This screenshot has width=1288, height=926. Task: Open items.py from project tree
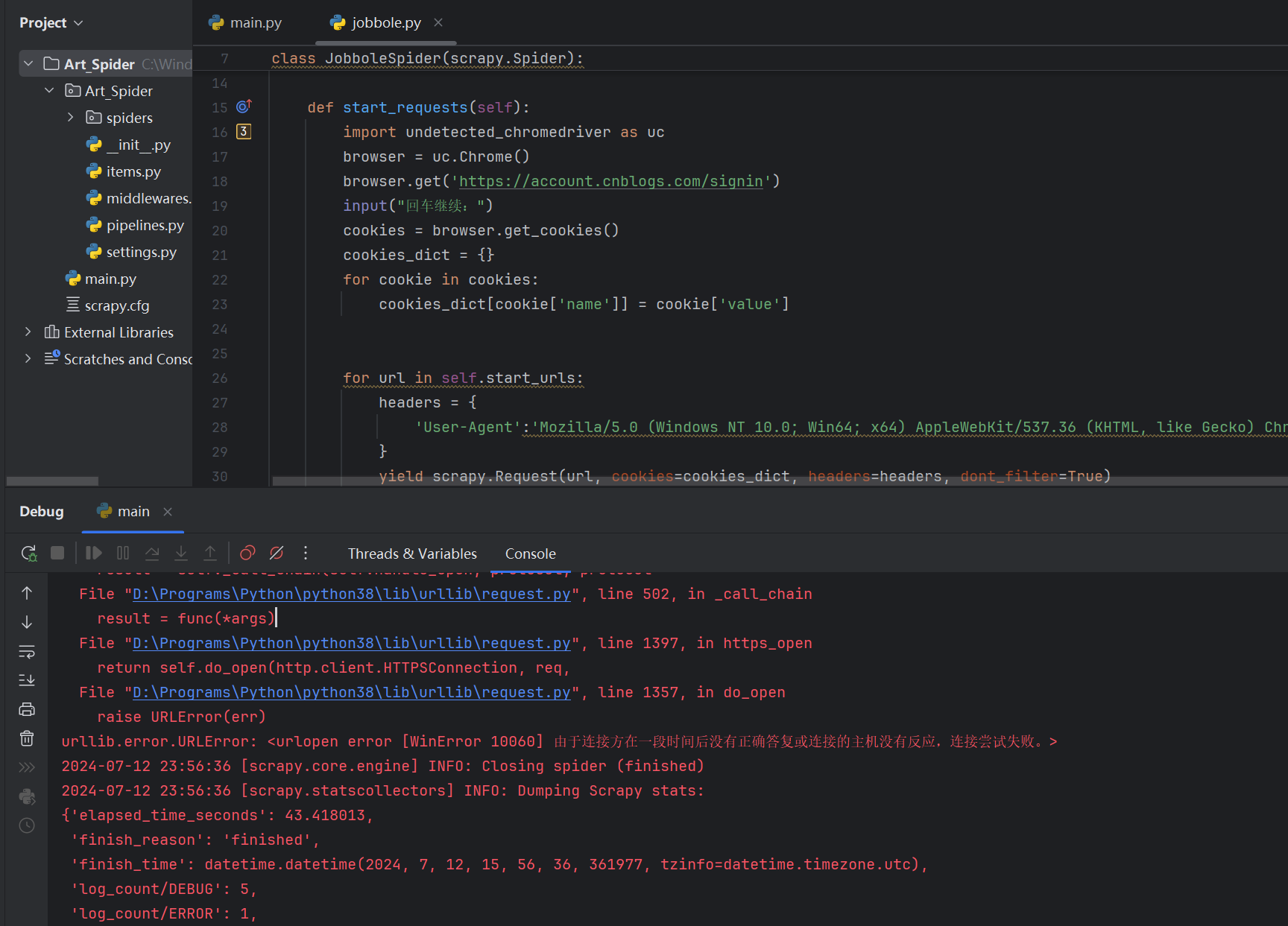coord(124,171)
